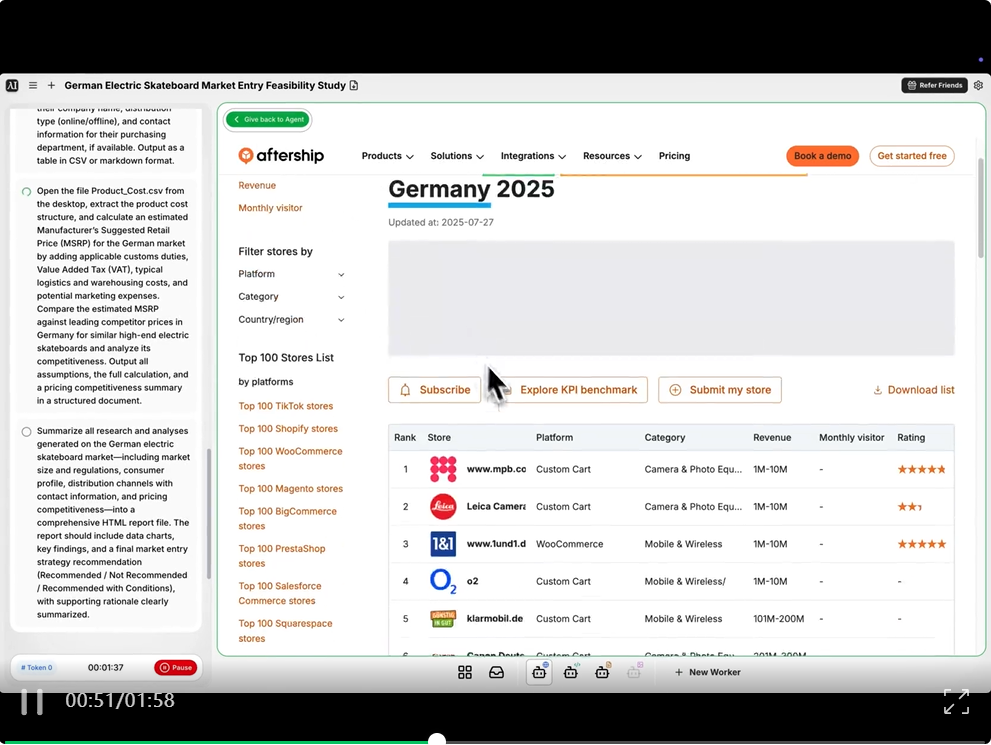Click the www.mpb.co store name

click(x=496, y=469)
